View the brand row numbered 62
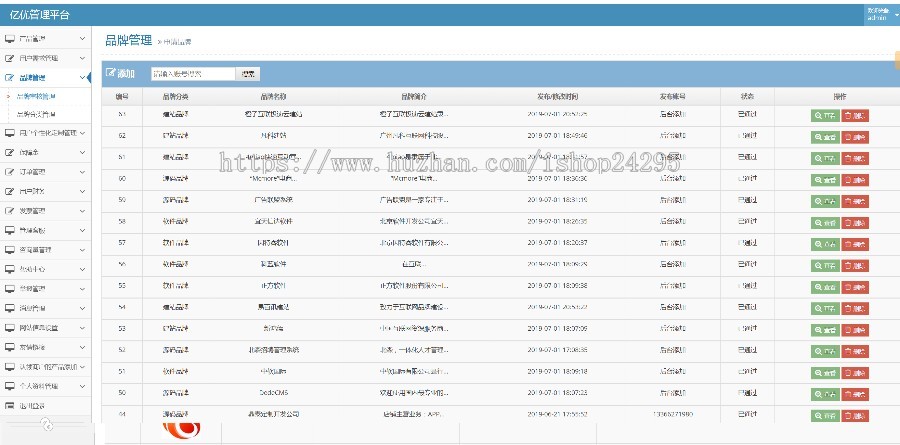The image size is (900, 445). pyautogui.click(x=825, y=137)
